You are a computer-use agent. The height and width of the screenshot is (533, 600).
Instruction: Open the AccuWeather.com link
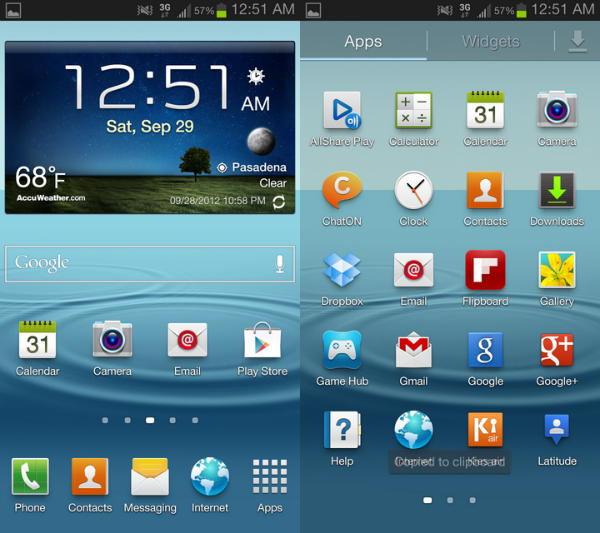coord(51,198)
